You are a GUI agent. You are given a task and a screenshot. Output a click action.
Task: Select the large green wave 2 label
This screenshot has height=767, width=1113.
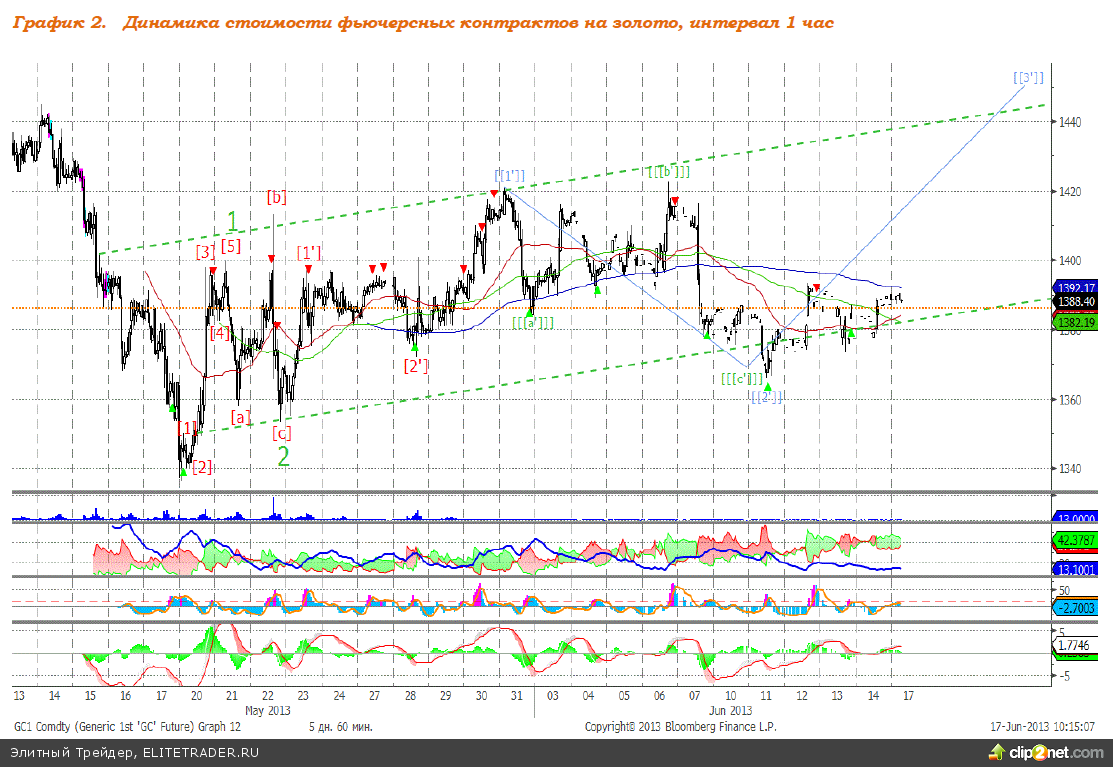(x=284, y=456)
